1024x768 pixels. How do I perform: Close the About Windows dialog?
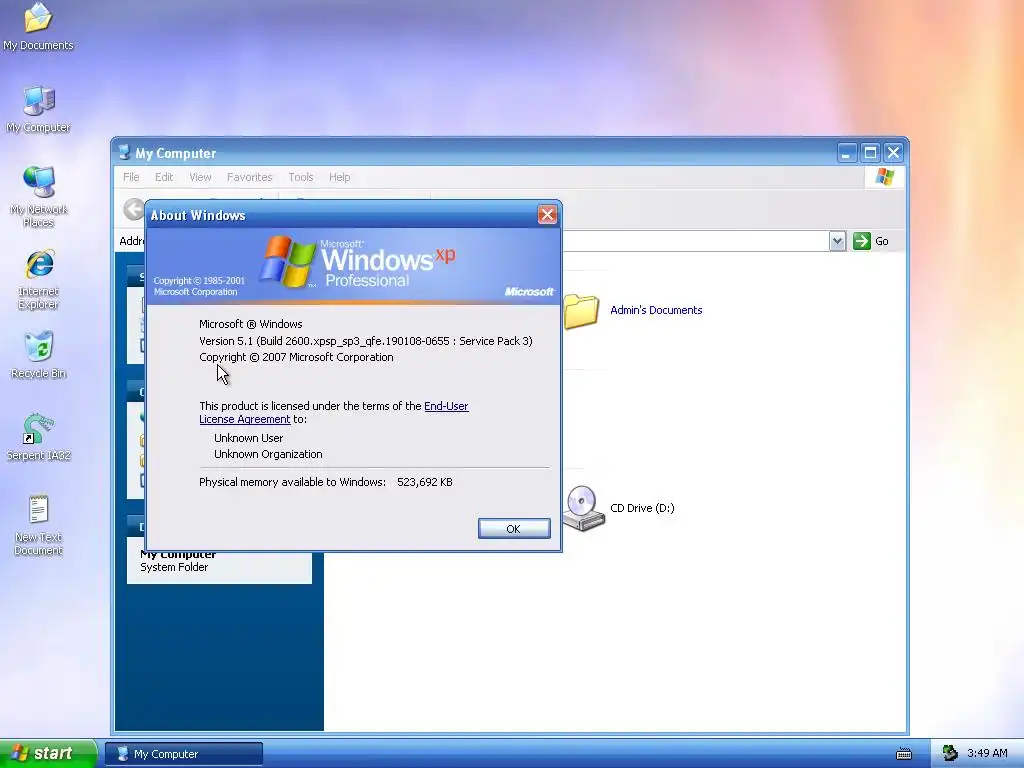pos(547,214)
